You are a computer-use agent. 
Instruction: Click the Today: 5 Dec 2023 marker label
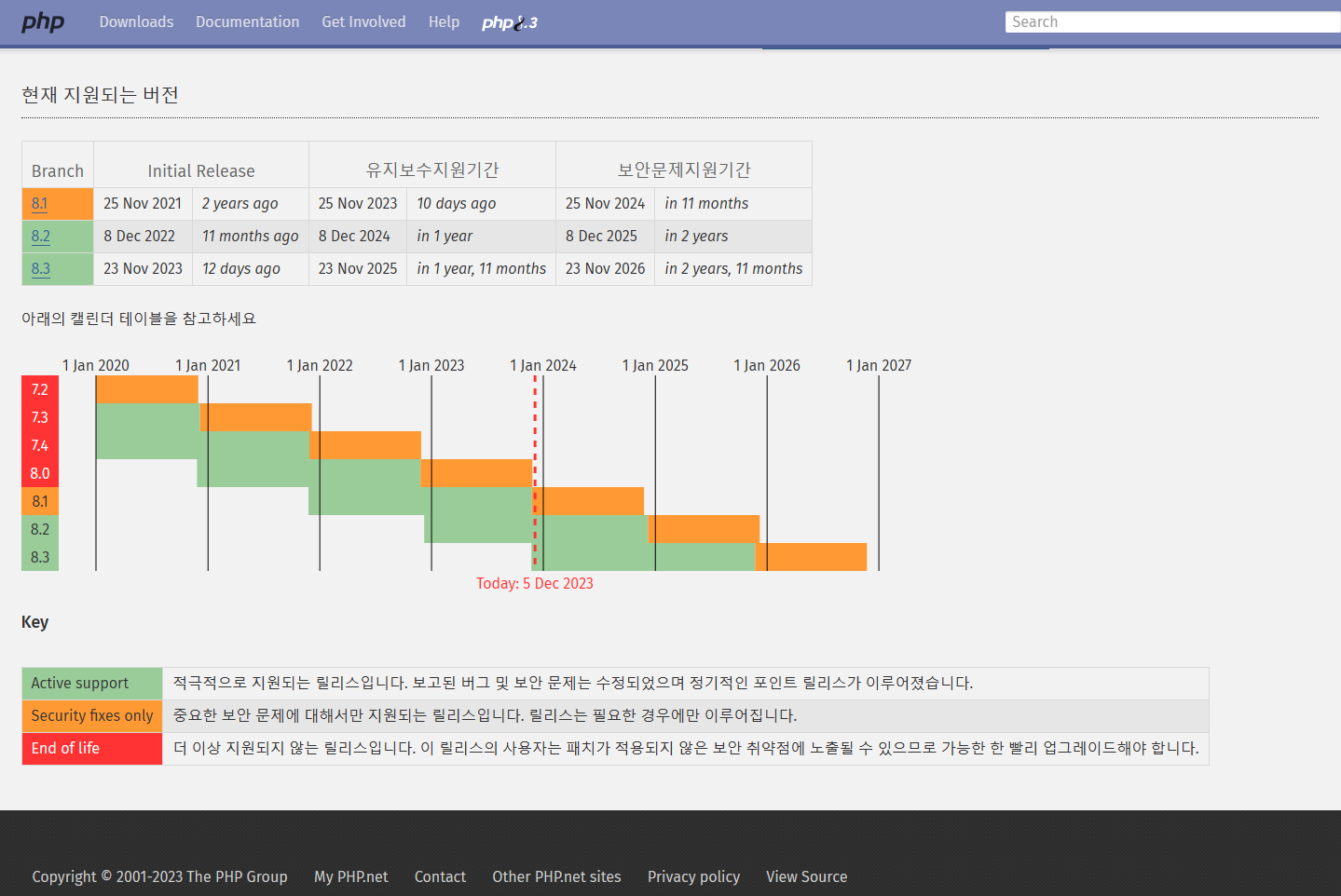click(534, 584)
